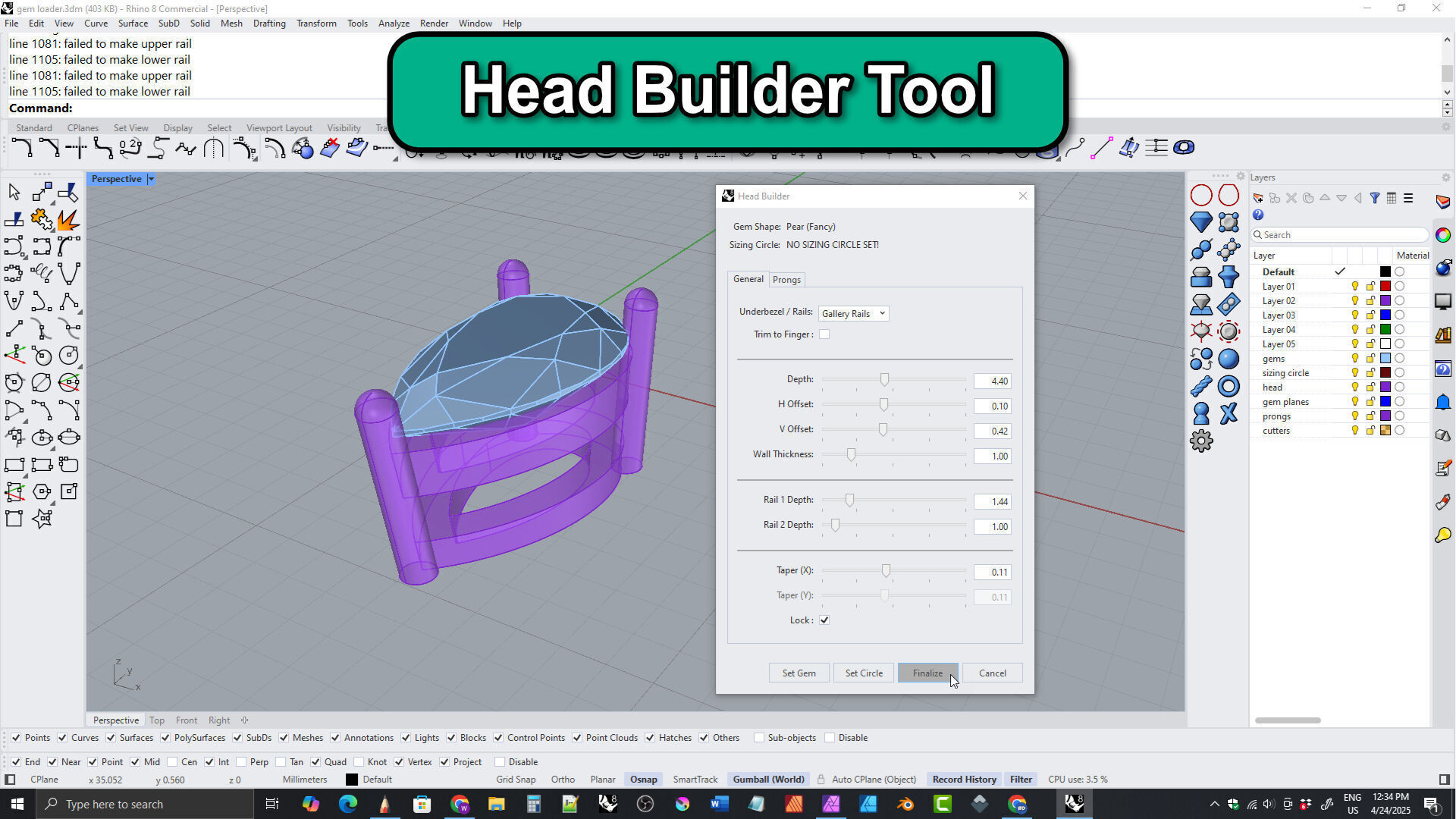This screenshot has height=819, width=1456.
Task: Open the layer filter funnel icon
Action: [x=1375, y=198]
